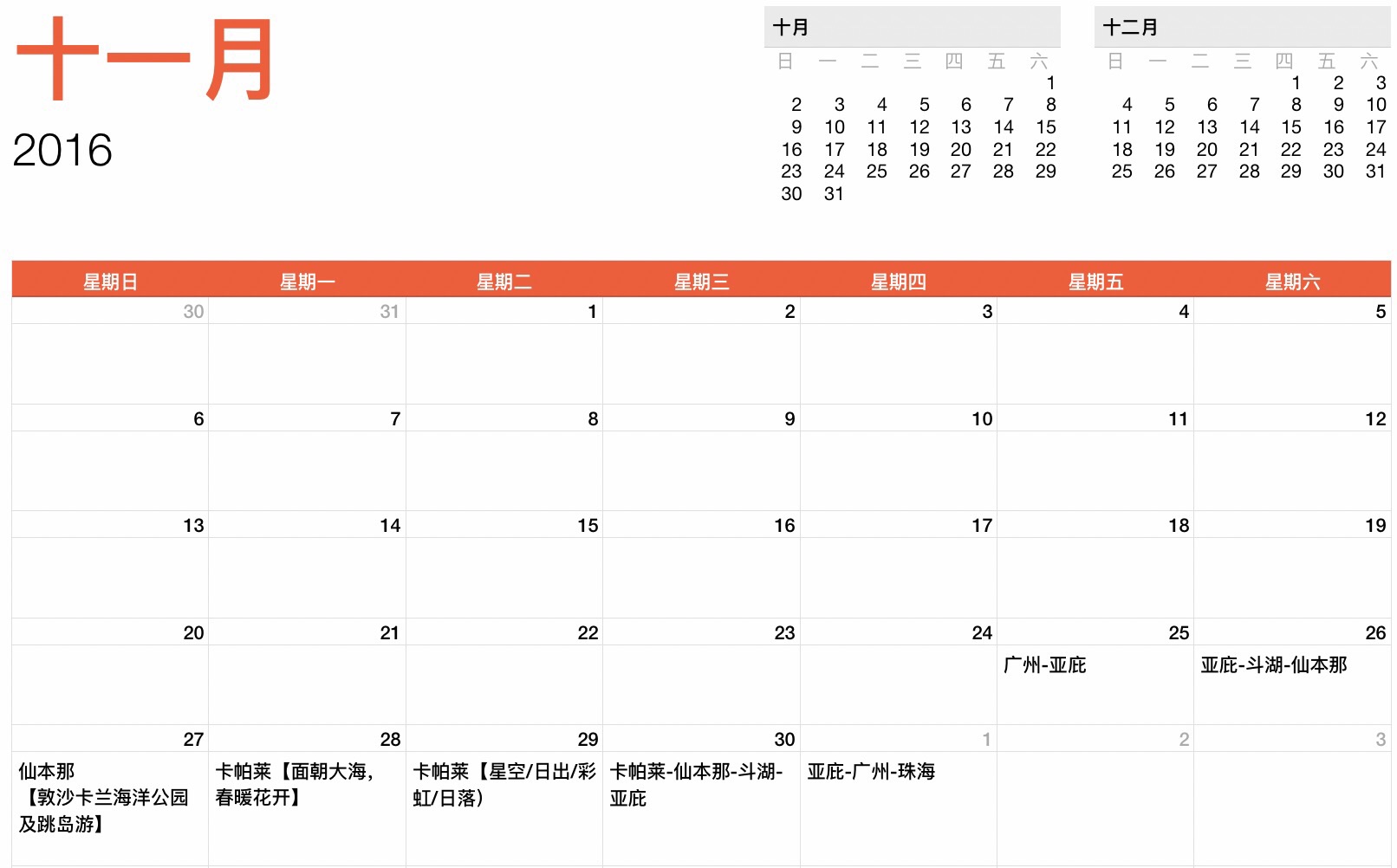Click the empty cell under November 10
Viewport: 1397px width, 868px height.
coord(898,470)
